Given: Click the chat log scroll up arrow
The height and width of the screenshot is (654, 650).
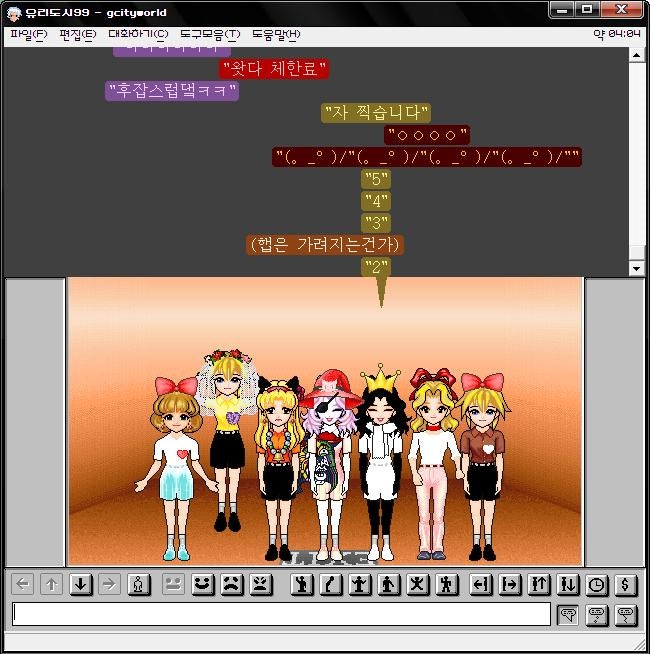Looking at the screenshot, I should pos(637,55).
